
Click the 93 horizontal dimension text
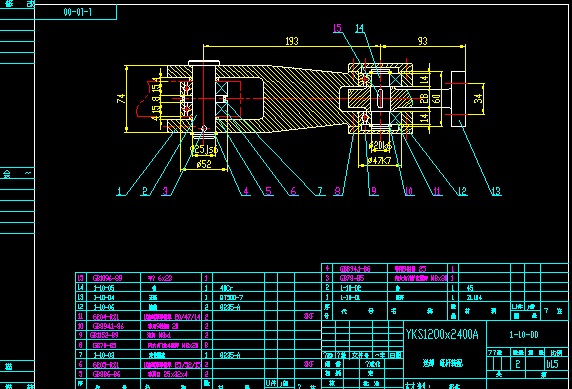422,41
